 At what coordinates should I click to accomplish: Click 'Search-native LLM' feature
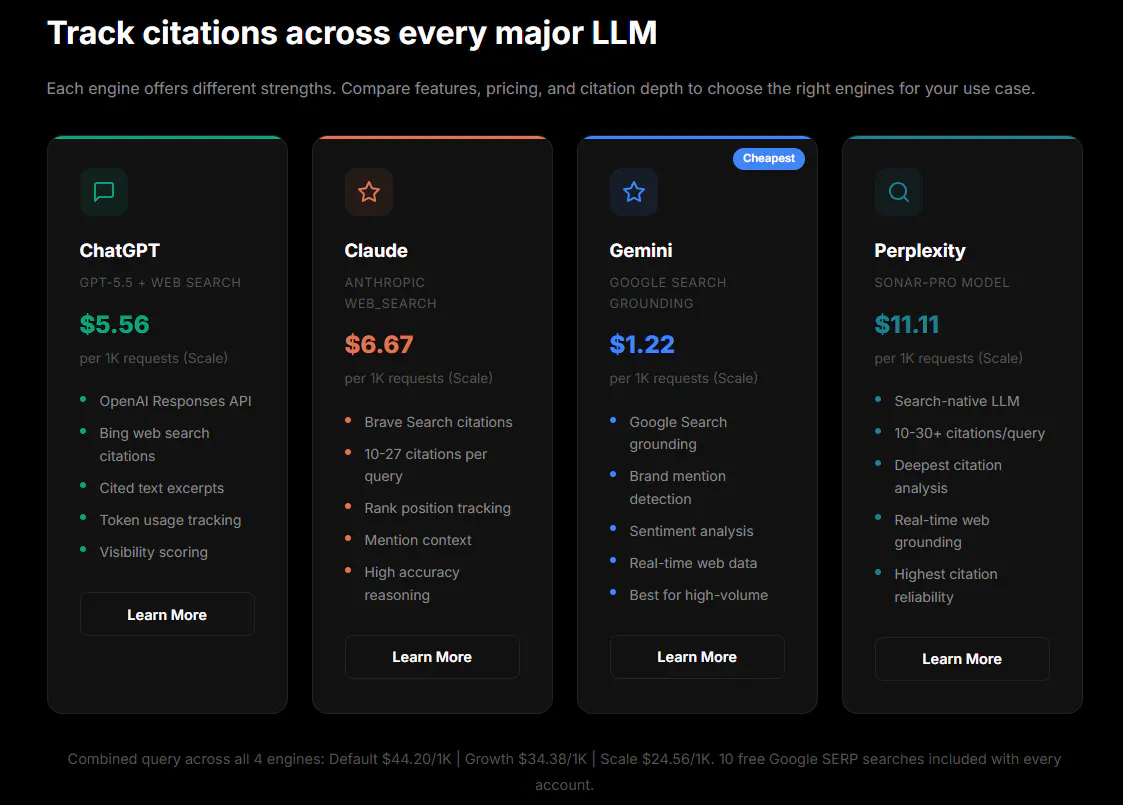point(957,401)
